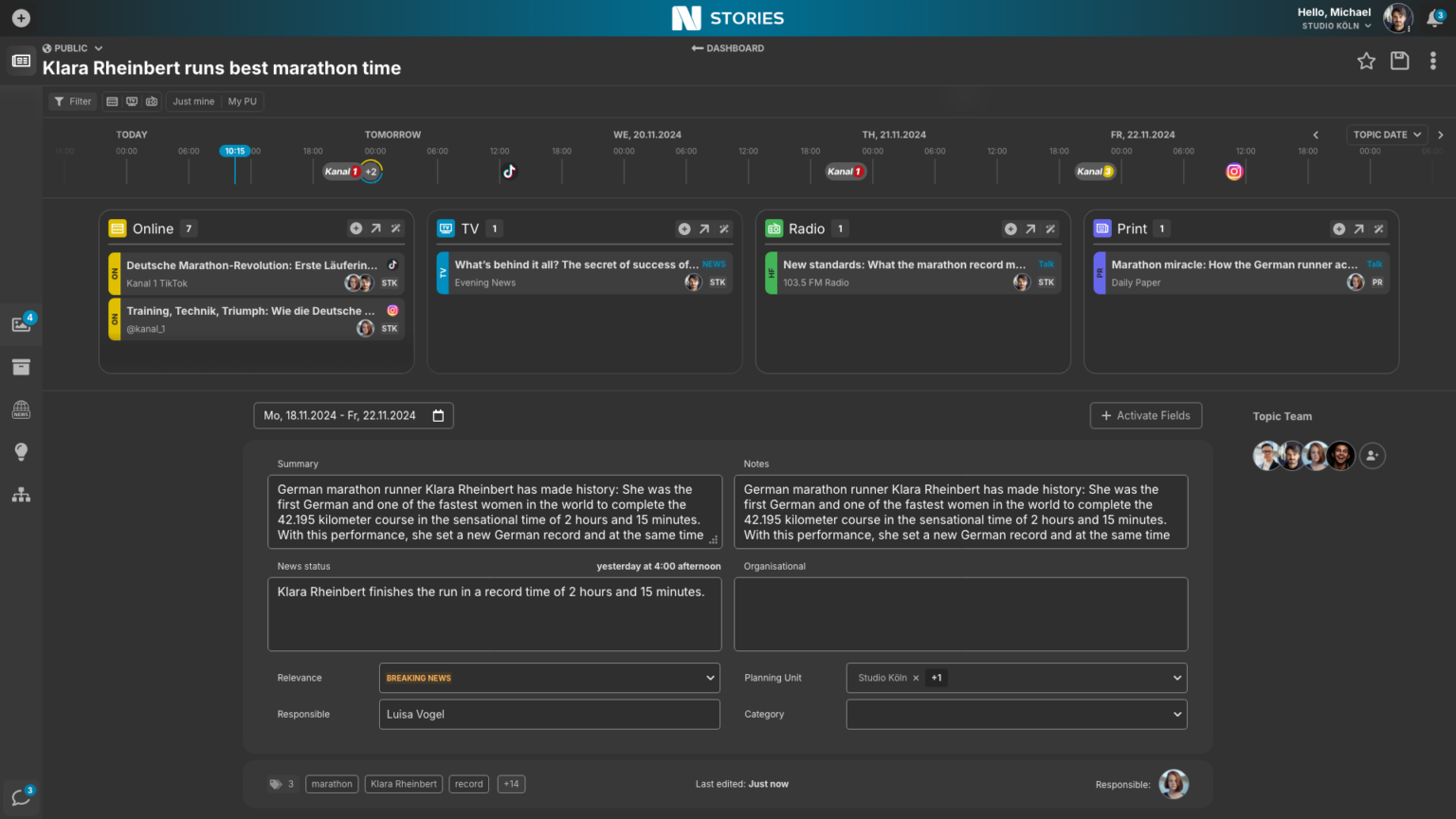
Task: Open the TV panel in expanded view
Action: point(704,228)
